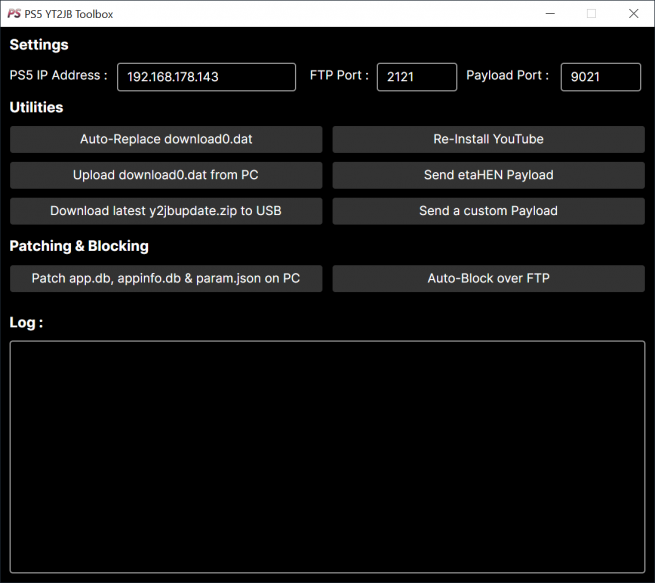Image resolution: width=655 pixels, height=583 pixels.
Task: Click inside the FTP Port field
Action: pyautogui.click(x=416, y=77)
